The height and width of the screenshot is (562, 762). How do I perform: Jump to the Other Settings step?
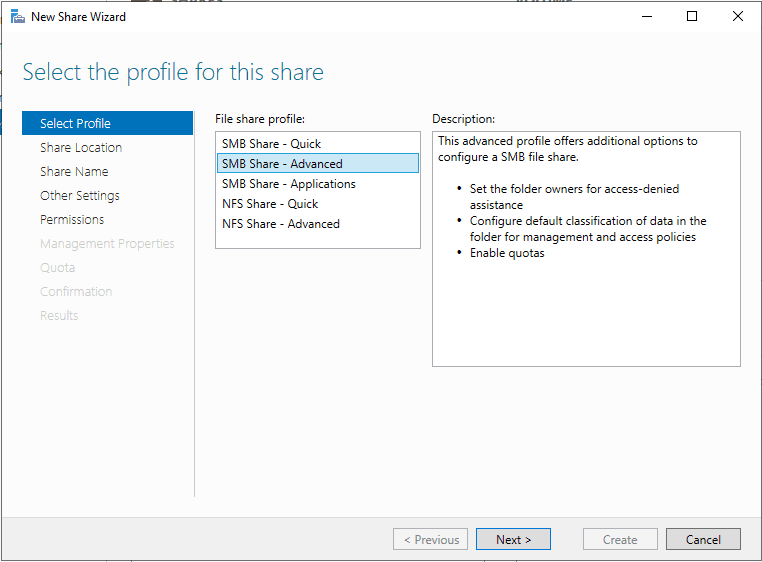point(80,195)
